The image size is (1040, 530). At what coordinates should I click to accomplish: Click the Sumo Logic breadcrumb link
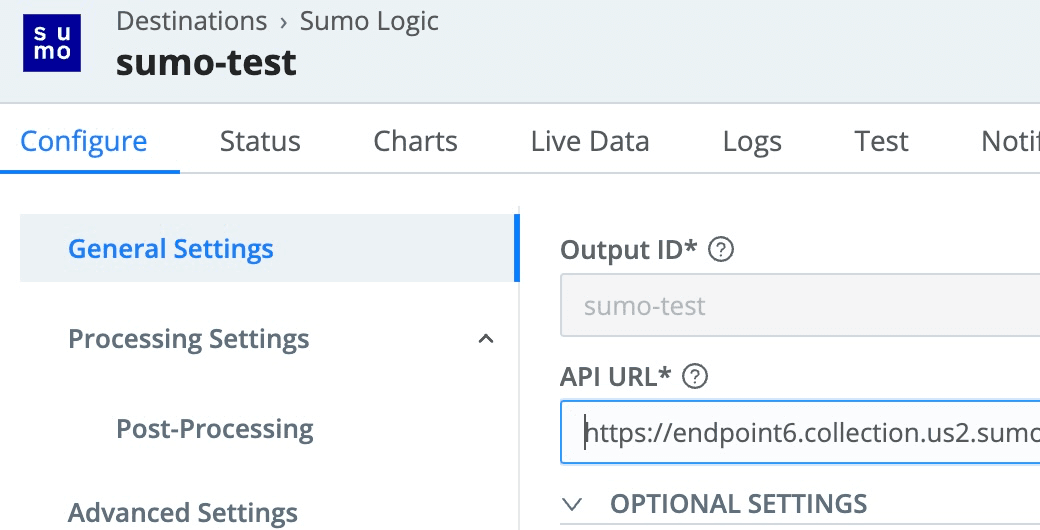369,20
